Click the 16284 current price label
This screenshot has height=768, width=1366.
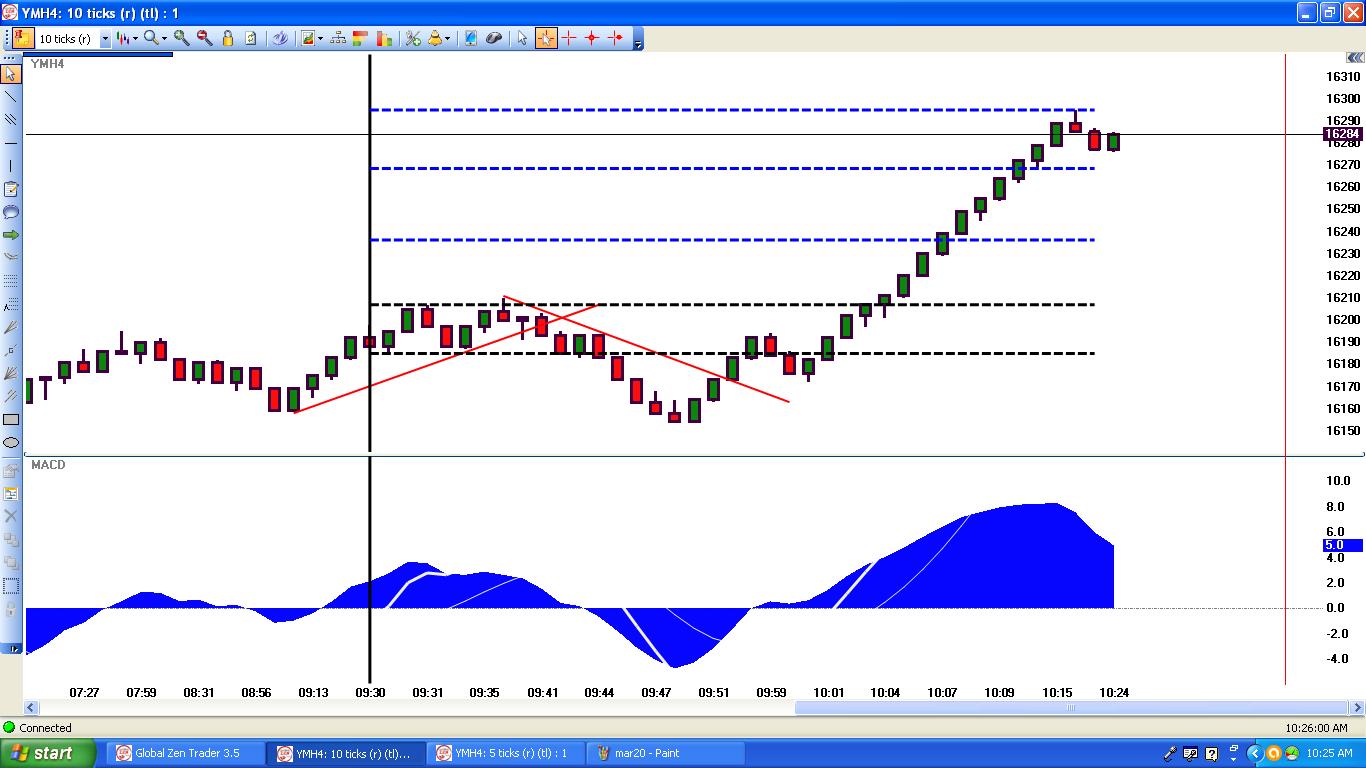pyautogui.click(x=1341, y=134)
